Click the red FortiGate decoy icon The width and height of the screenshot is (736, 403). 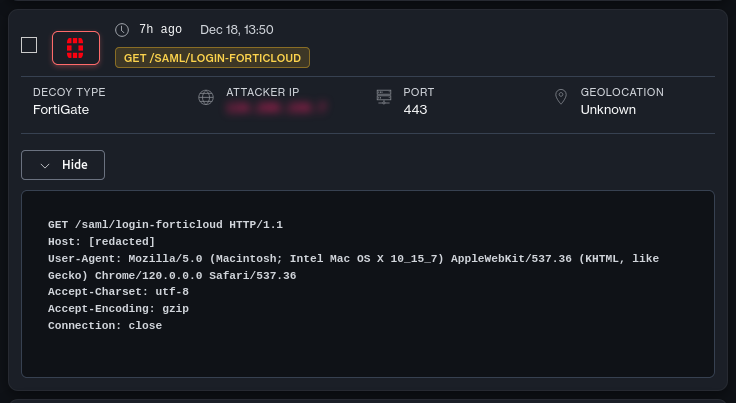pos(76,48)
